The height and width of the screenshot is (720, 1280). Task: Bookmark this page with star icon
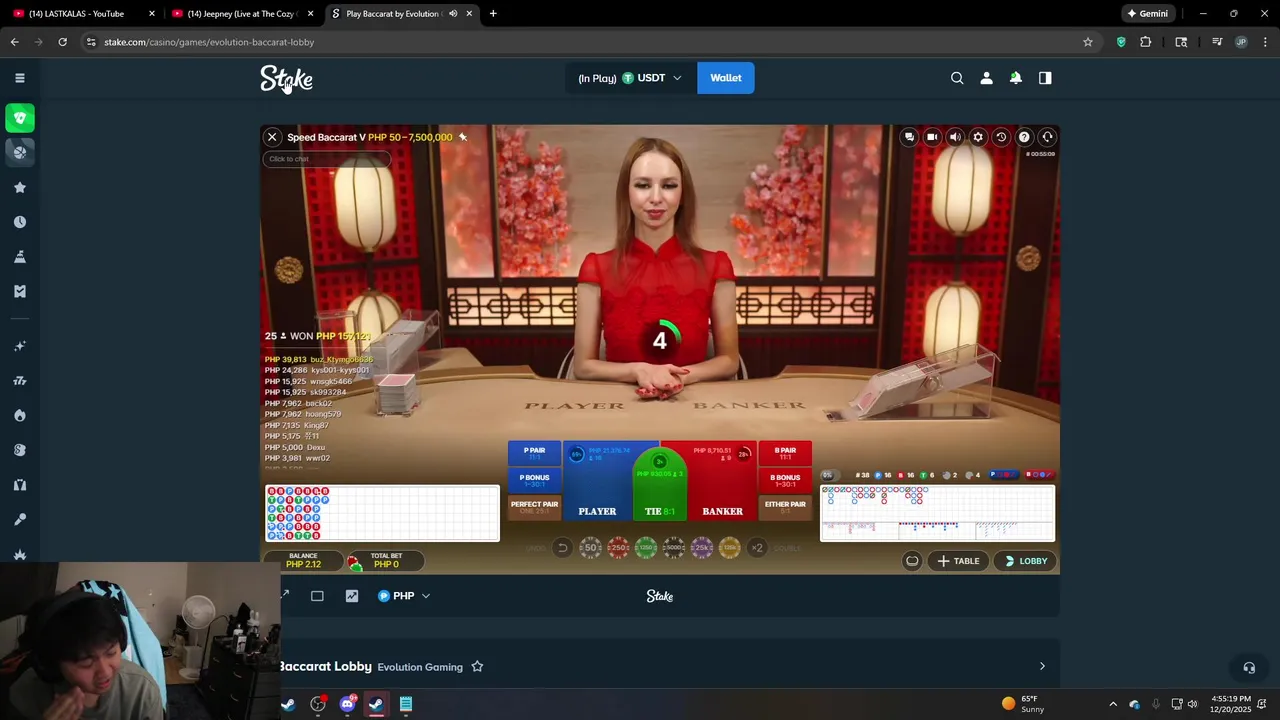click(x=1088, y=42)
